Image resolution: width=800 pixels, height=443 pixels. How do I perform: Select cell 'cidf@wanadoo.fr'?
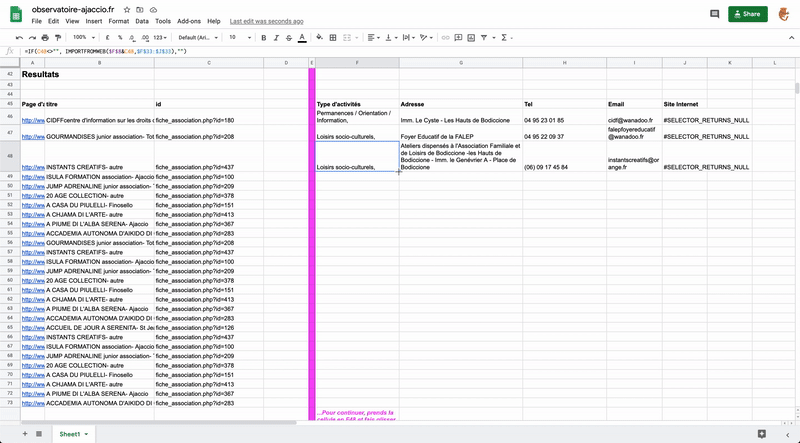pos(634,117)
